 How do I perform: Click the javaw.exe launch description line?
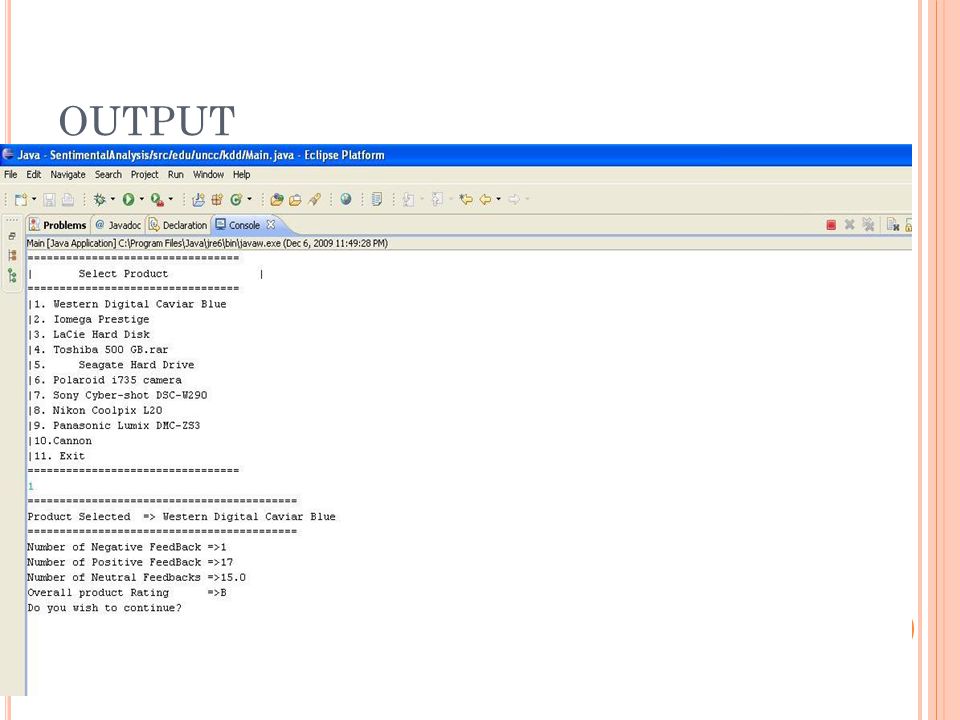click(207, 244)
